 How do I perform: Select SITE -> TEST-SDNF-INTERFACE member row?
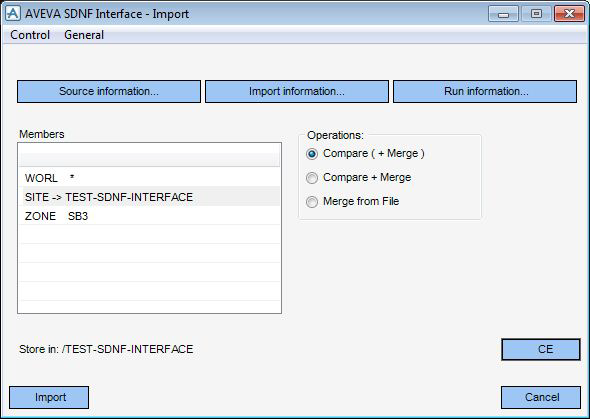pos(149,197)
